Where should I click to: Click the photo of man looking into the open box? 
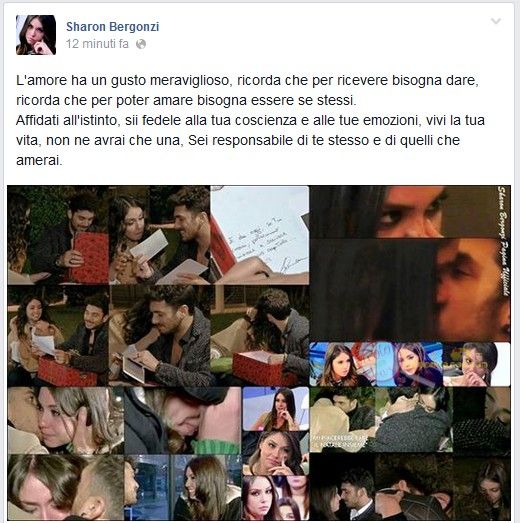click(159, 336)
